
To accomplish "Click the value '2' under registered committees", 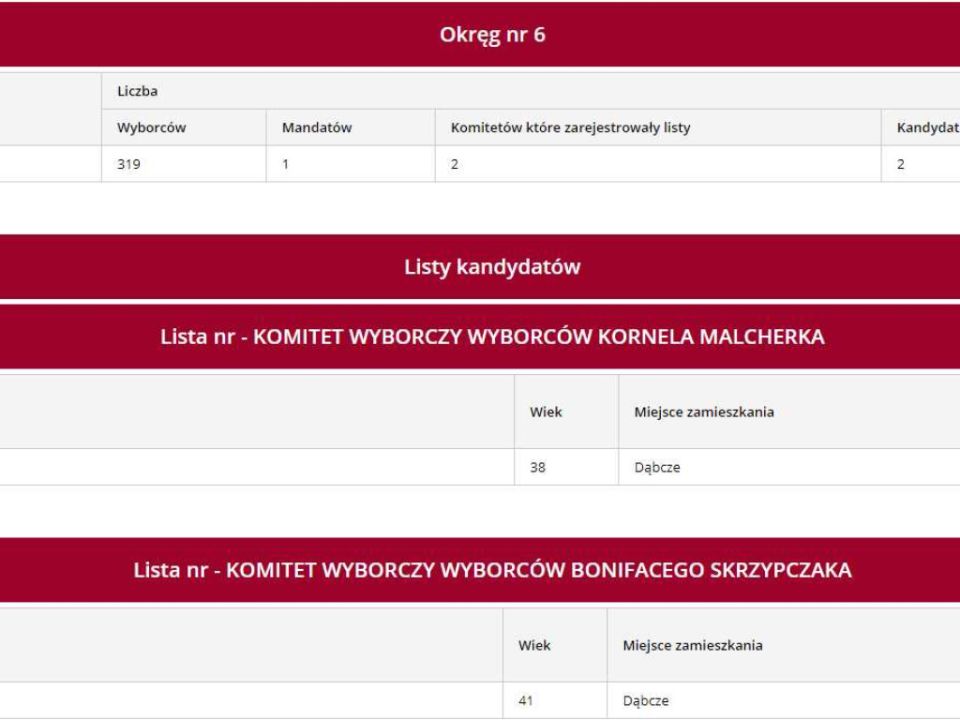I will (453, 164).
